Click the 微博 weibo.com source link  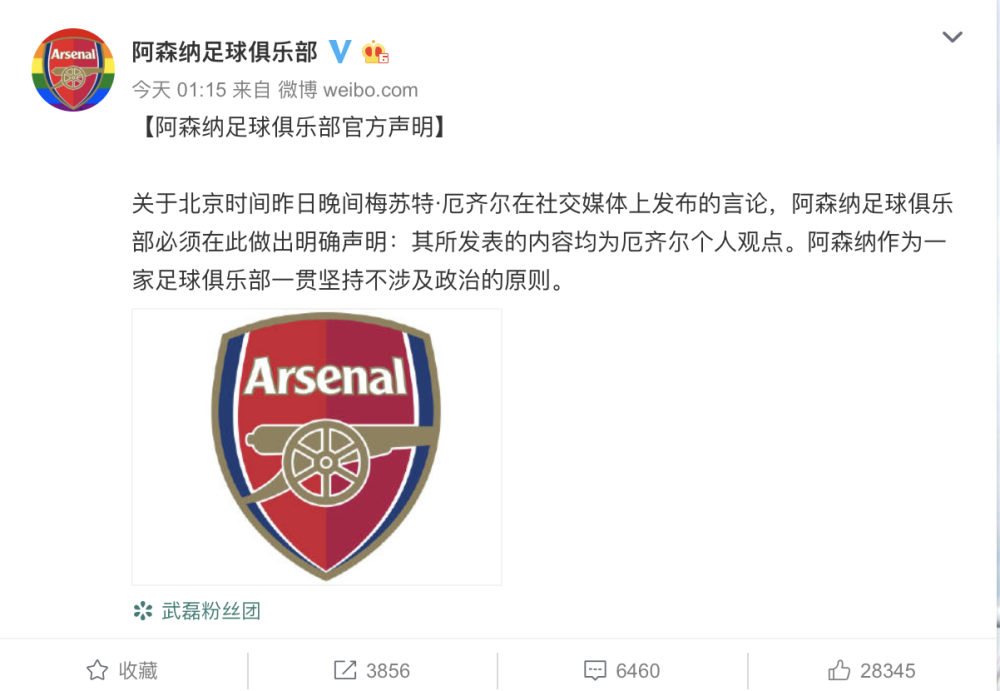348,90
